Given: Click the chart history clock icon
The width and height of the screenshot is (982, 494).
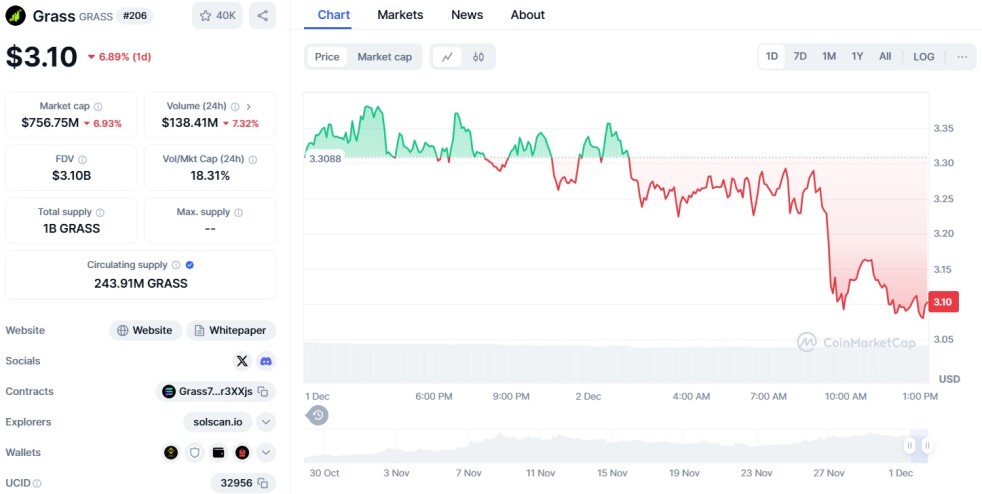Looking at the screenshot, I should point(318,415).
